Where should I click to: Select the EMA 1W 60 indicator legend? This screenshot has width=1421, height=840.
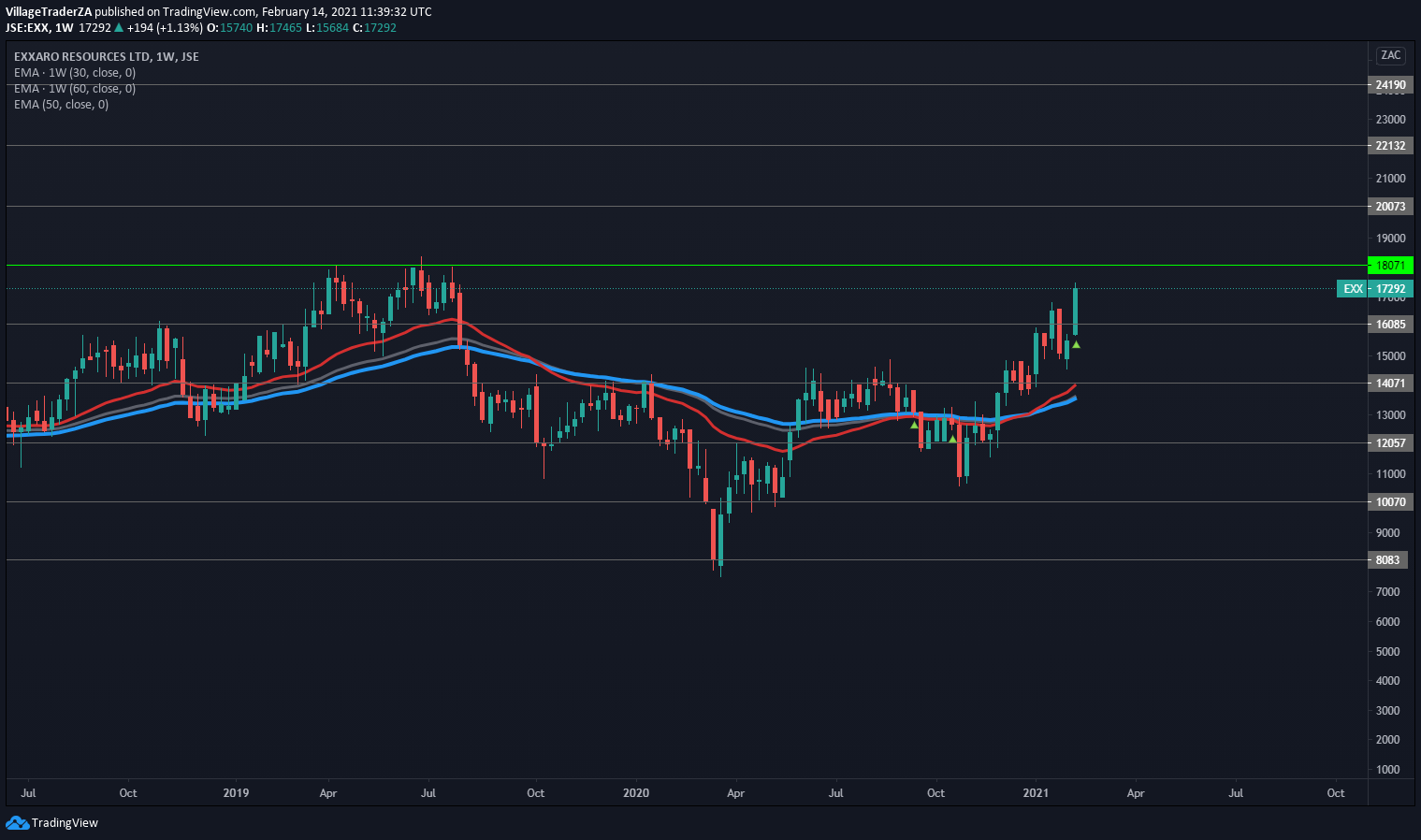pos(75,89)
